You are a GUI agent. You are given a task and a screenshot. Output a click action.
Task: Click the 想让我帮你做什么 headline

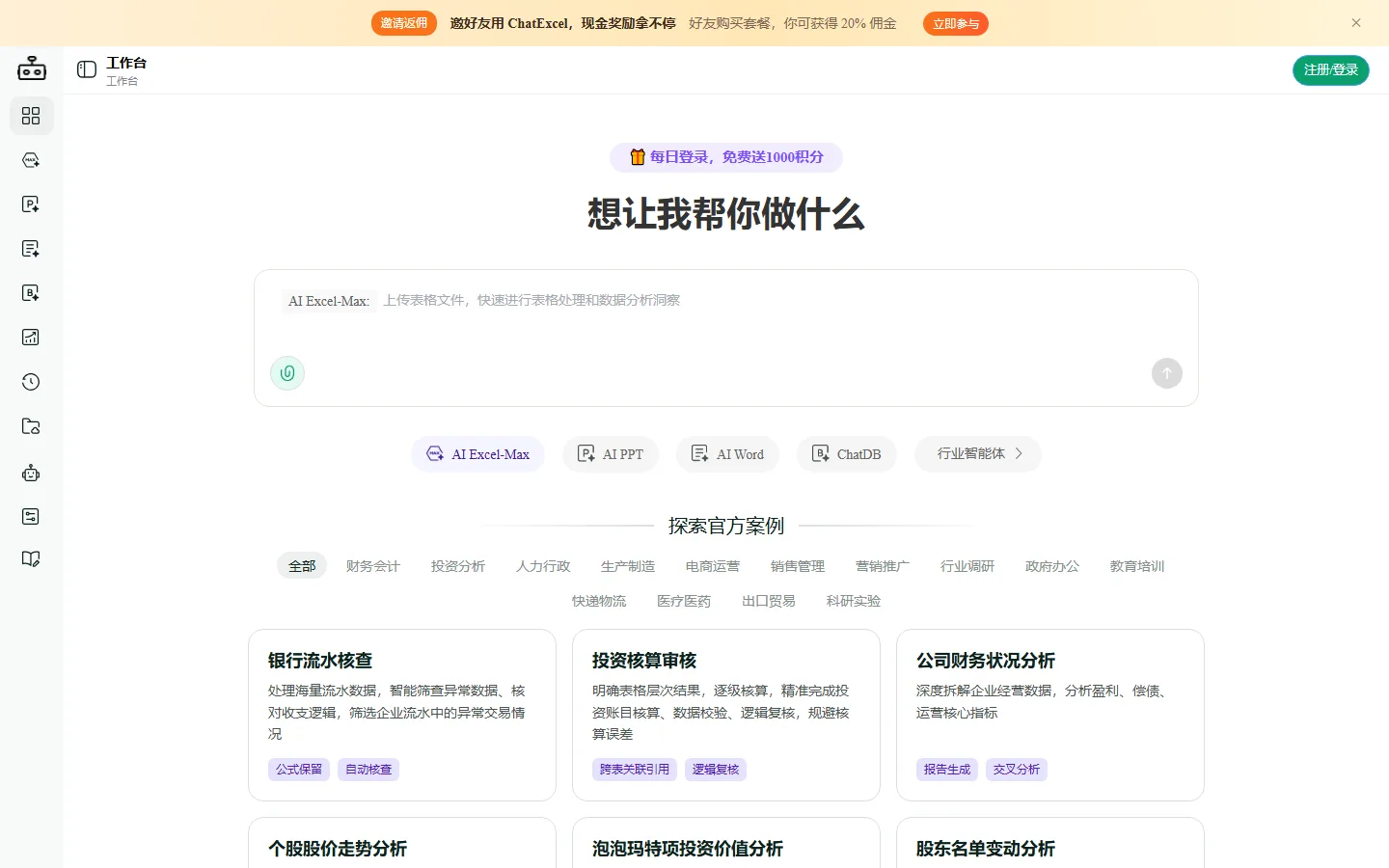pos(726,214)
